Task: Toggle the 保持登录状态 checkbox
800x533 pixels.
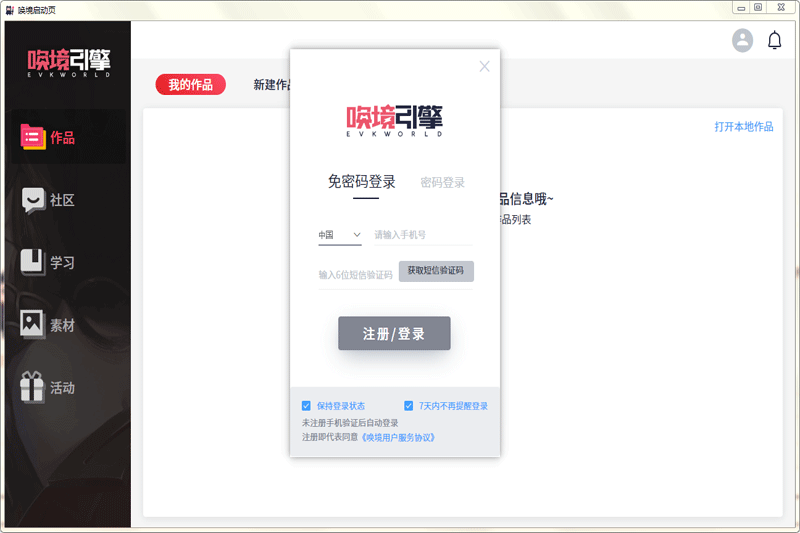Action: point(306,405)
